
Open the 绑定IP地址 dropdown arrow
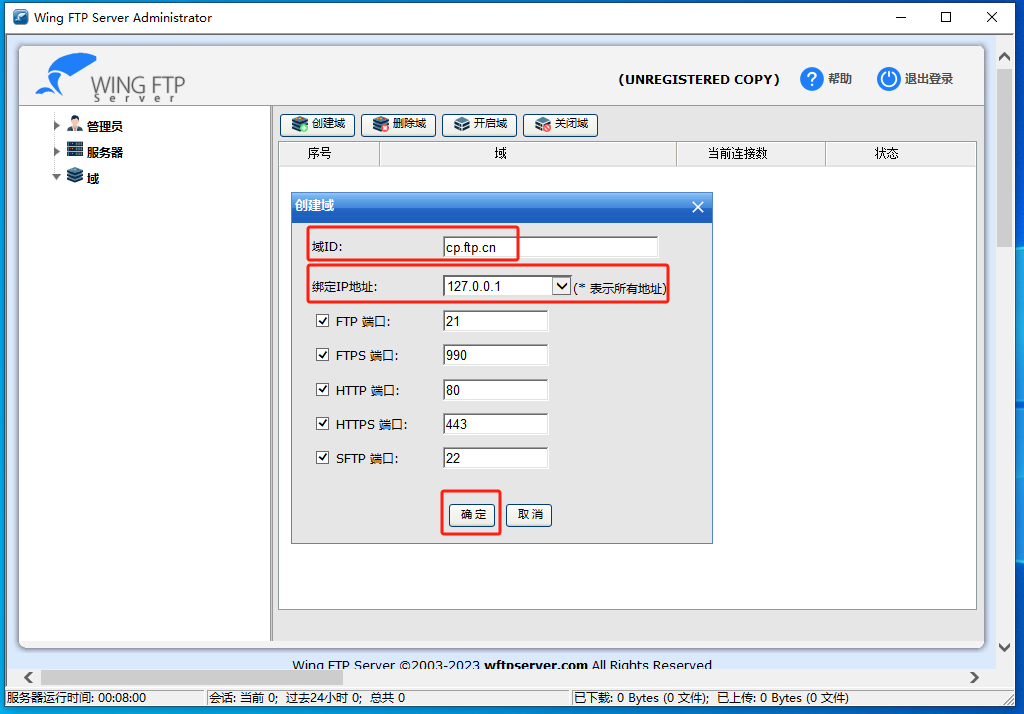pyautogui.click(x=561, y=286)
